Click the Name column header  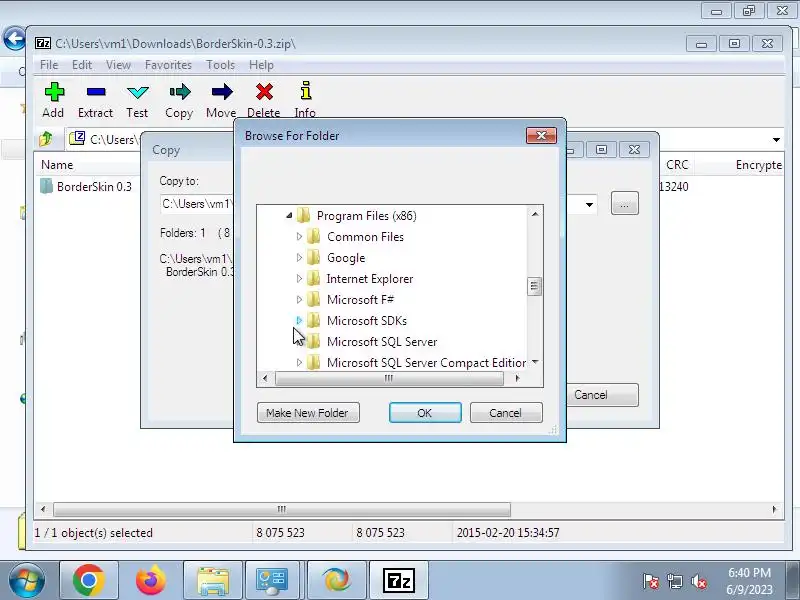[x=57, y=165]
